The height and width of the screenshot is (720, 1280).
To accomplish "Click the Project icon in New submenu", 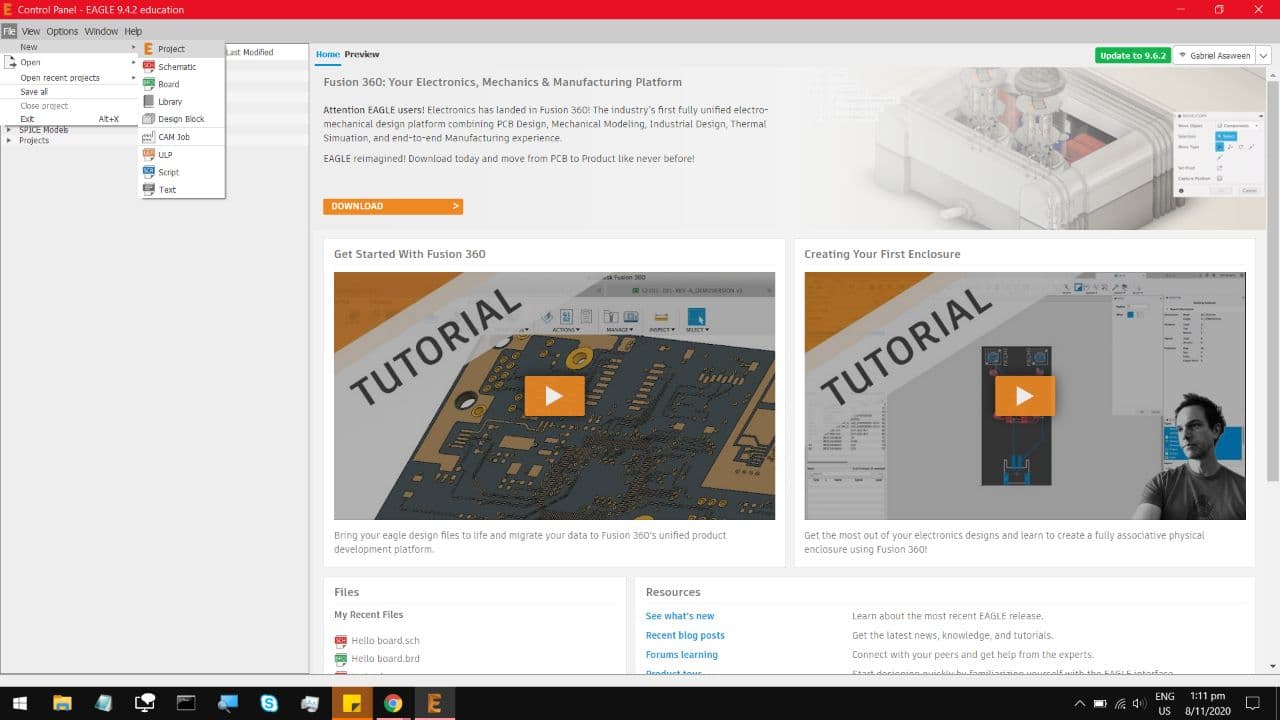I will [x=148, y=49].
